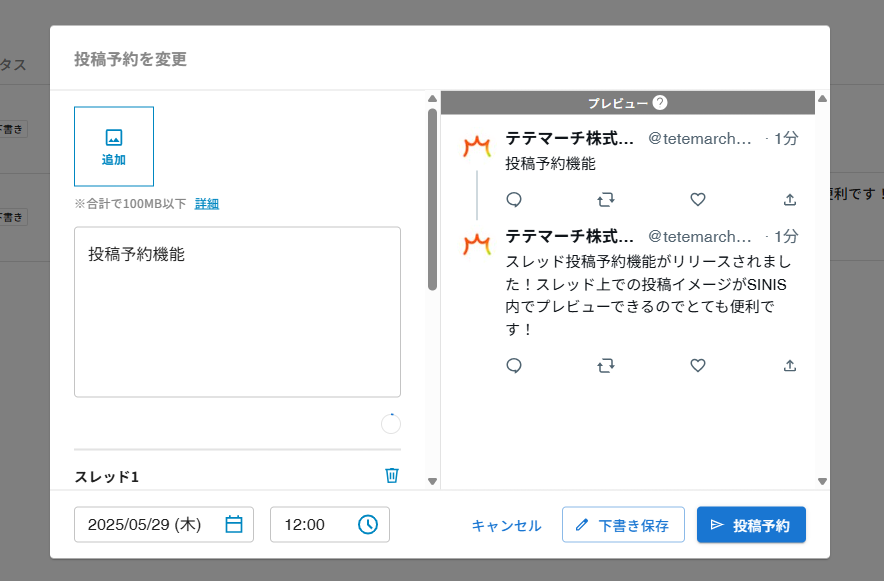The image size is (884, 581).
Task: Click the retweet icon on the first preview tweet
Action: [x=606, y=199]
